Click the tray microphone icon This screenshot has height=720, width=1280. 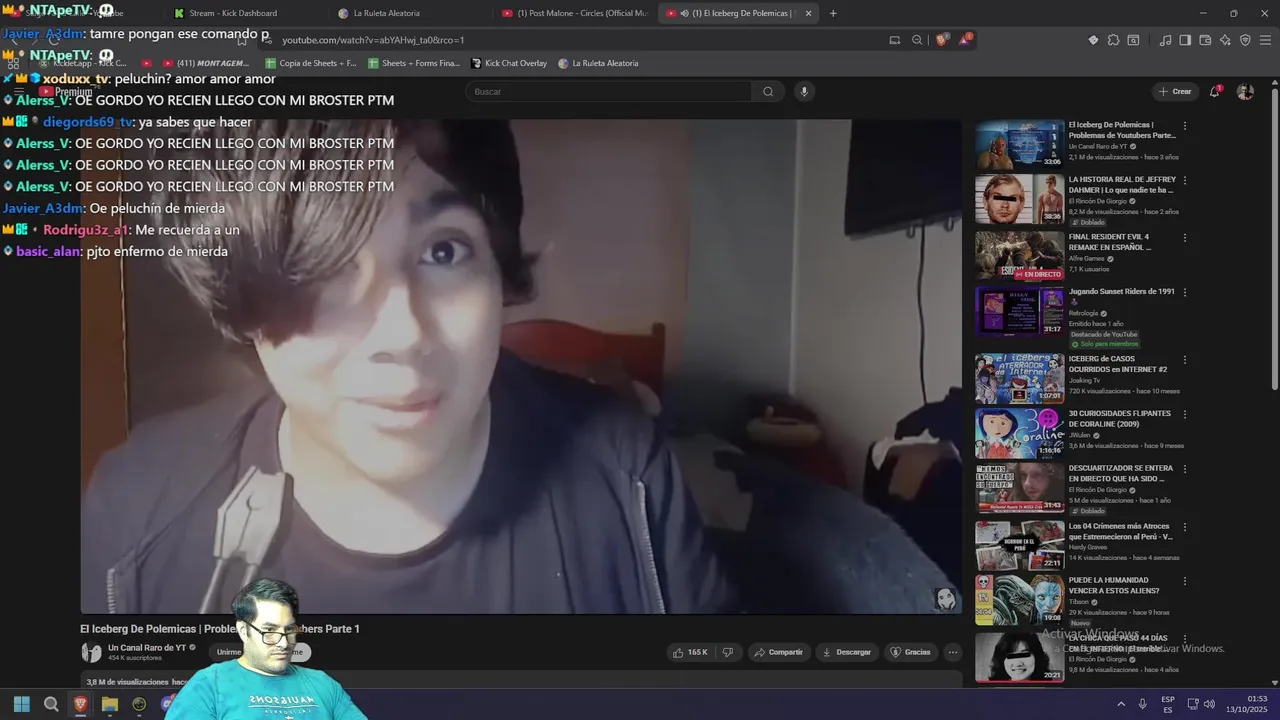[1143, 704]
